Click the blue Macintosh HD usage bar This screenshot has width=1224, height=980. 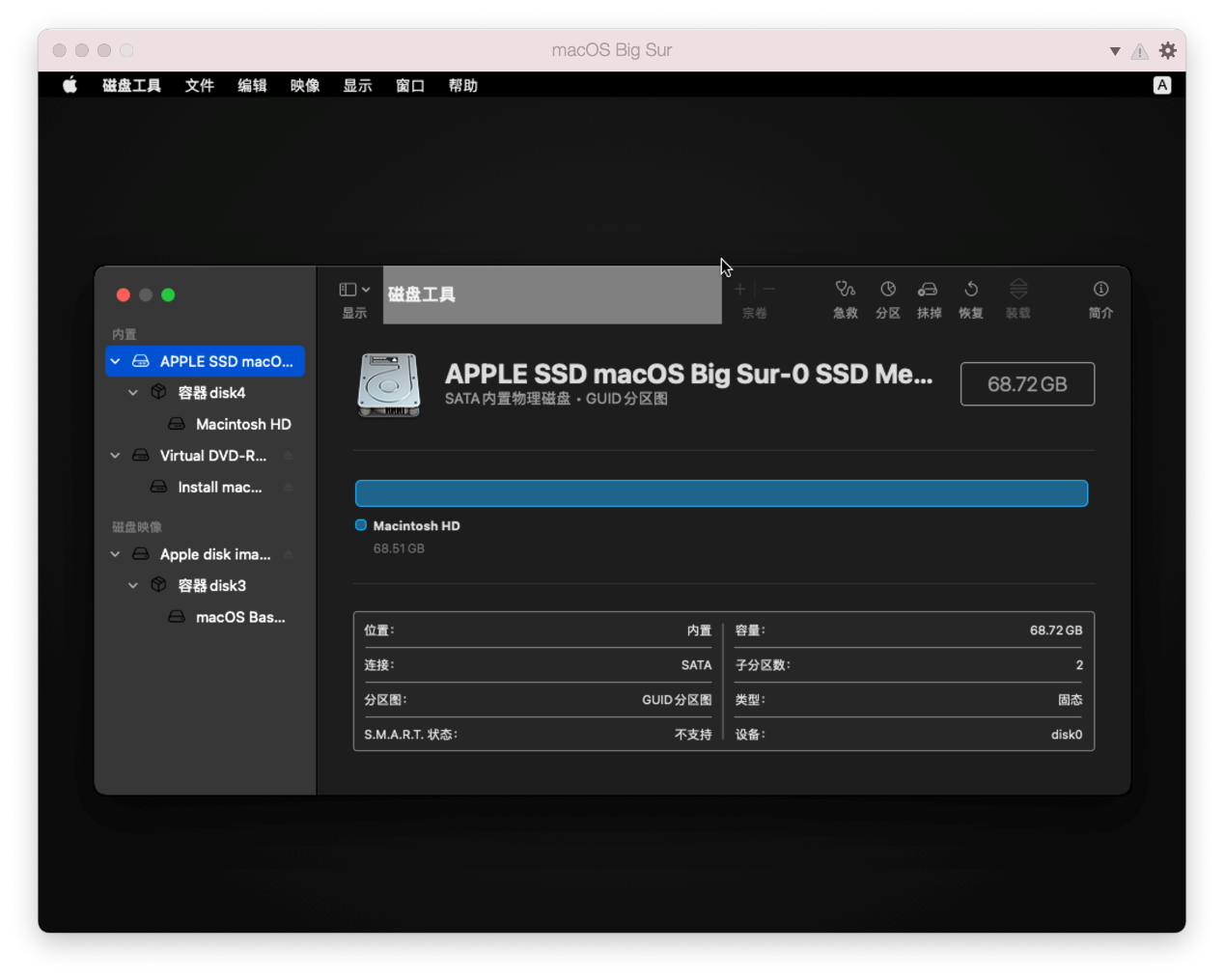click(721, 493)
